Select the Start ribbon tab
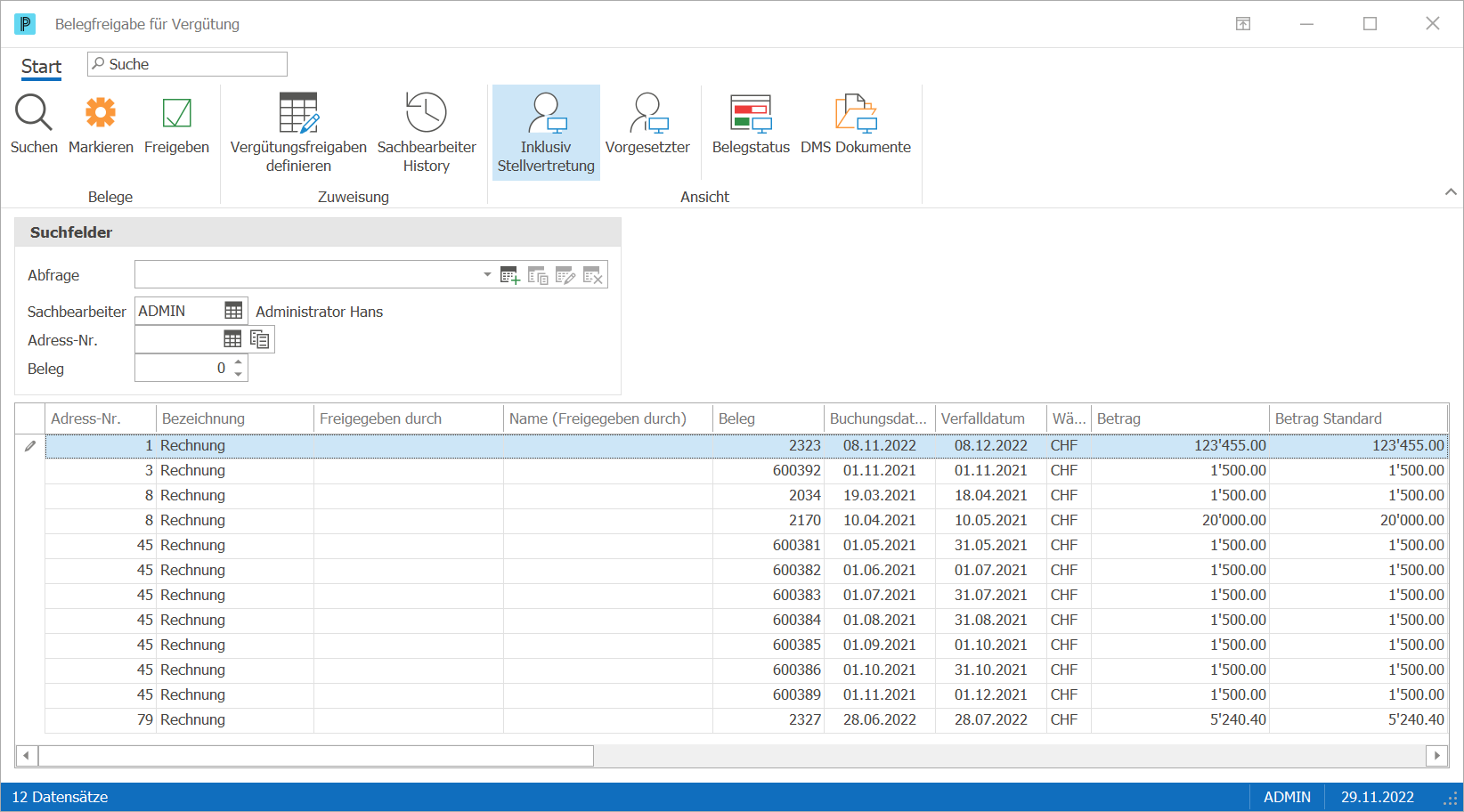The image size is (1464, 812). [x=41, y=67]
